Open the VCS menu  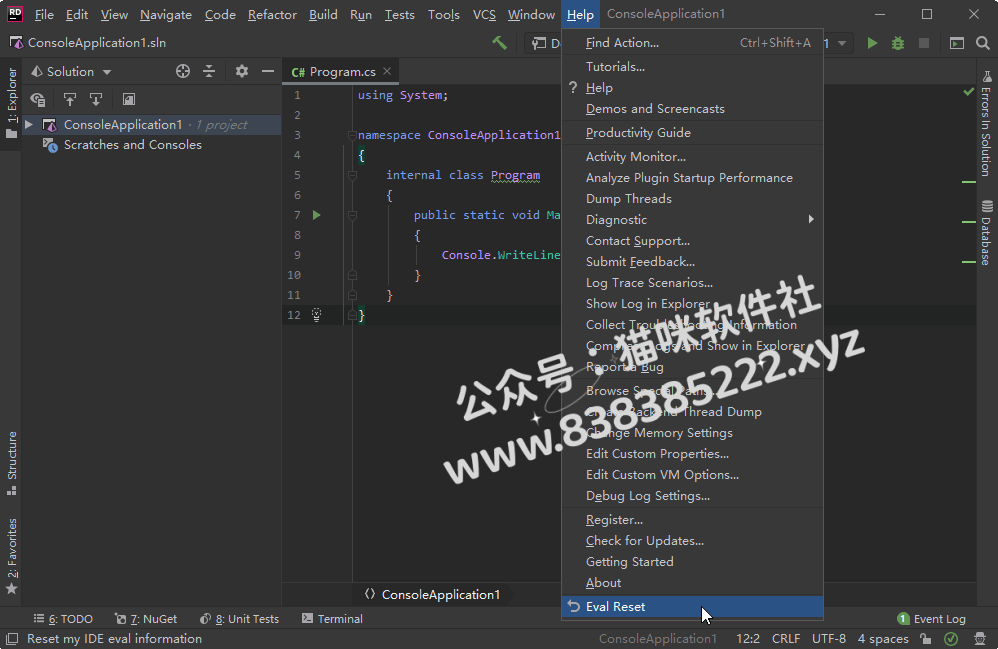pos(484,14)
